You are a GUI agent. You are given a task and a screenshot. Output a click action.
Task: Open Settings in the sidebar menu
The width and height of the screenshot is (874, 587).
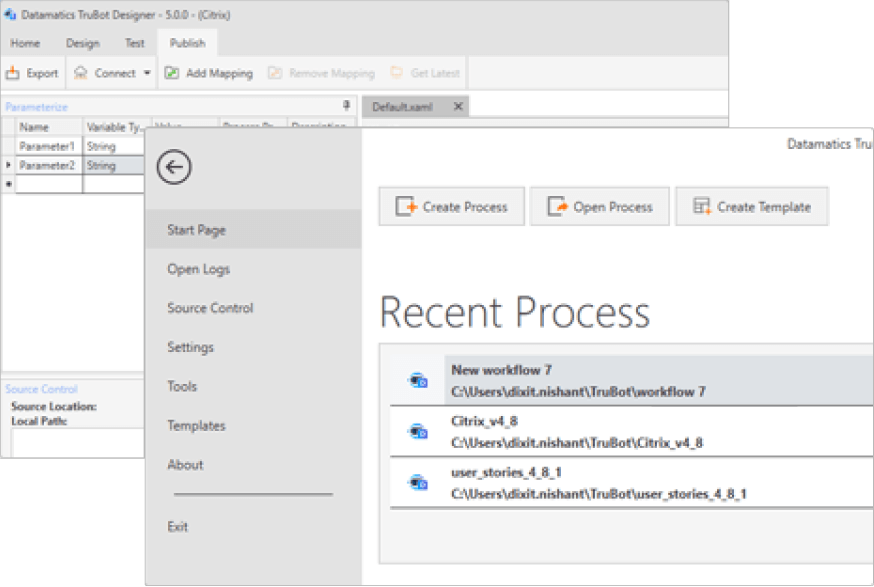(x=190, y=347)
